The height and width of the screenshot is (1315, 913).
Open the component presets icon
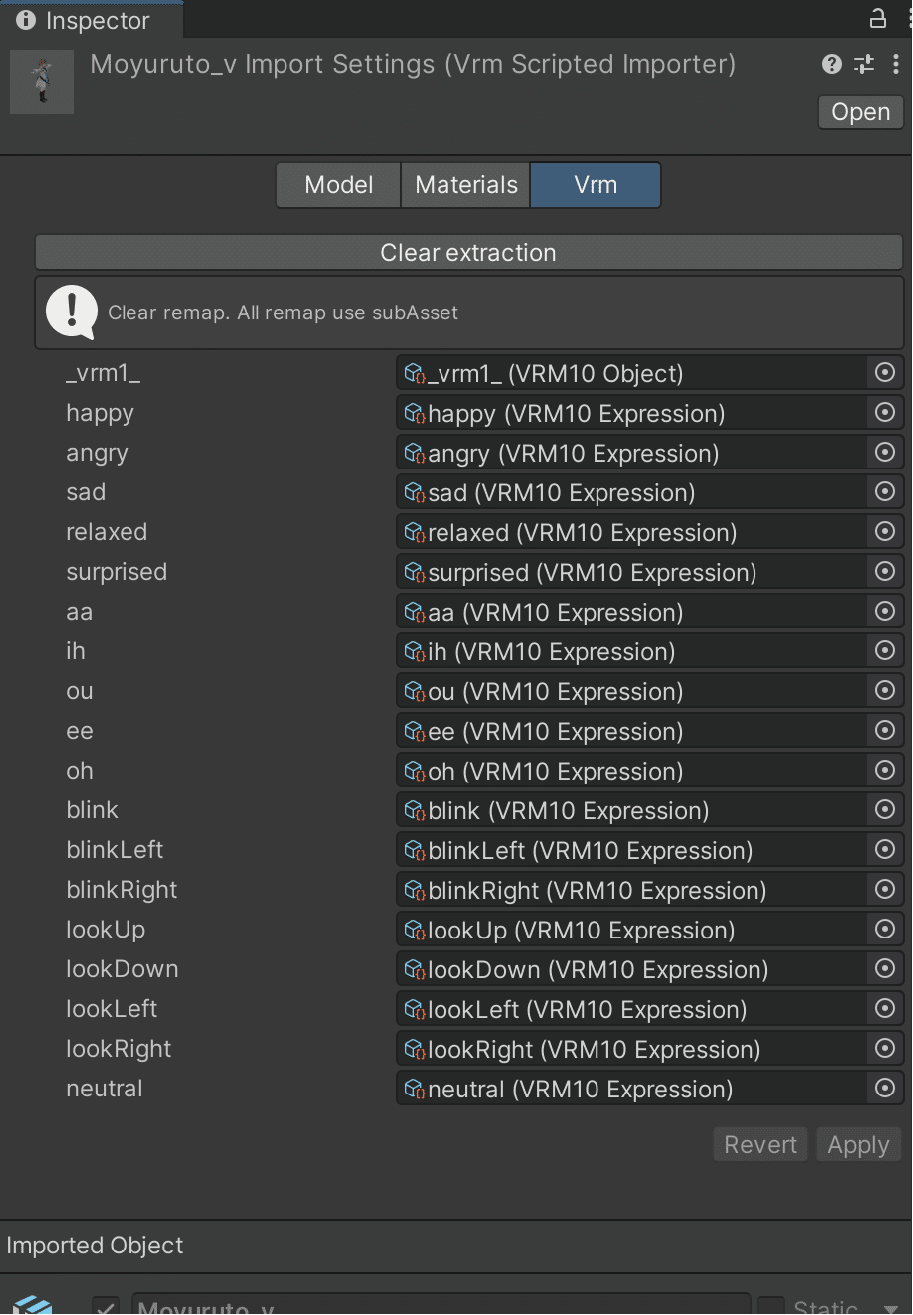(x=863, y=64)
